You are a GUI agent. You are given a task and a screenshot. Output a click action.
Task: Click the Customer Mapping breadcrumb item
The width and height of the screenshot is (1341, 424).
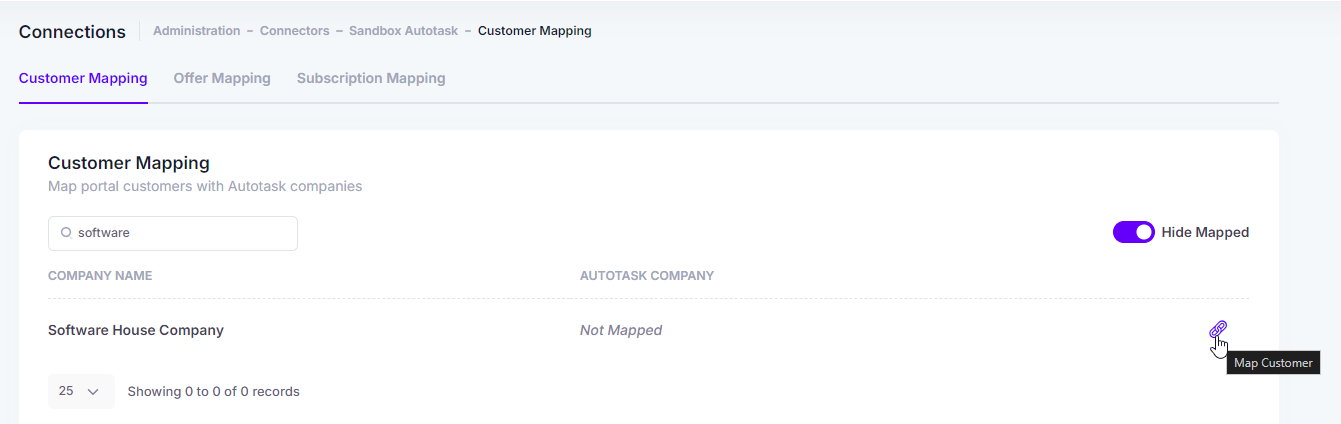click(535, 31)
